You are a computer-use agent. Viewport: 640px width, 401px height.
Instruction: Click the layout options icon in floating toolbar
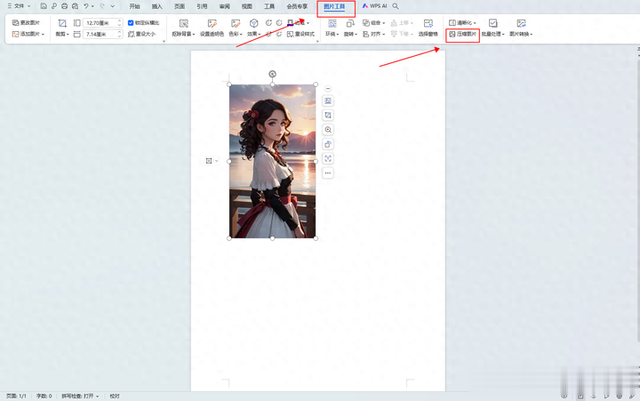[x=328, y=101]
